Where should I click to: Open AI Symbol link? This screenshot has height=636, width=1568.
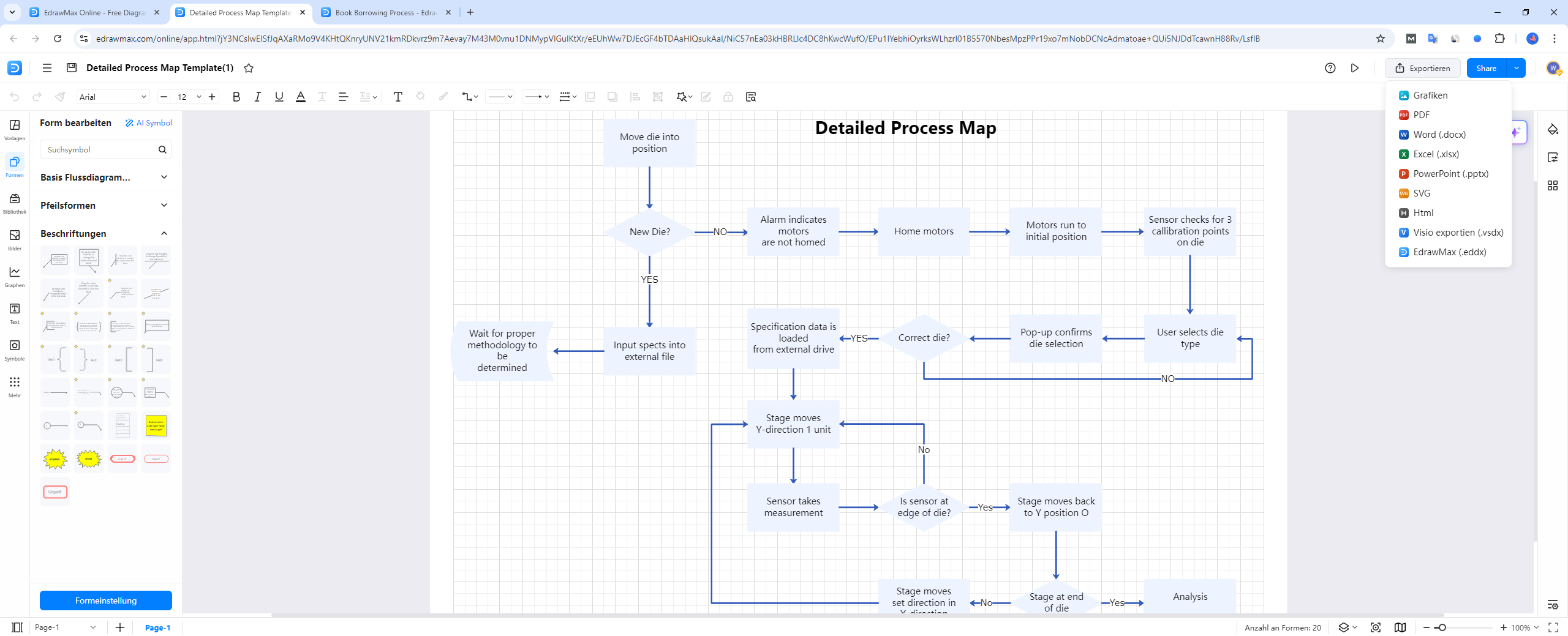click(149, 123)
